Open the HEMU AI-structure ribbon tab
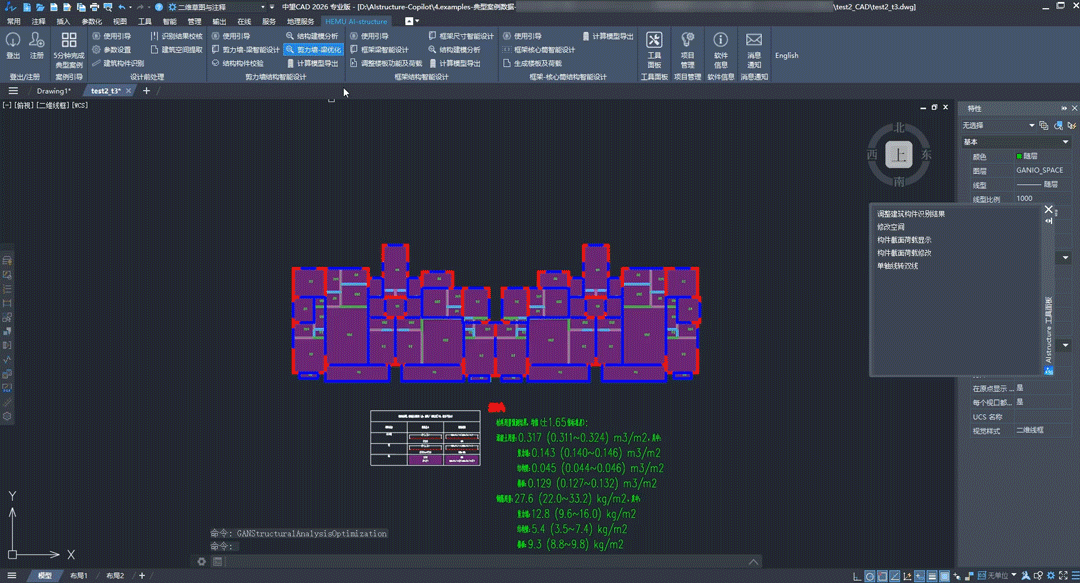This screenshot has height=583, width=1080. pos(356,21)
